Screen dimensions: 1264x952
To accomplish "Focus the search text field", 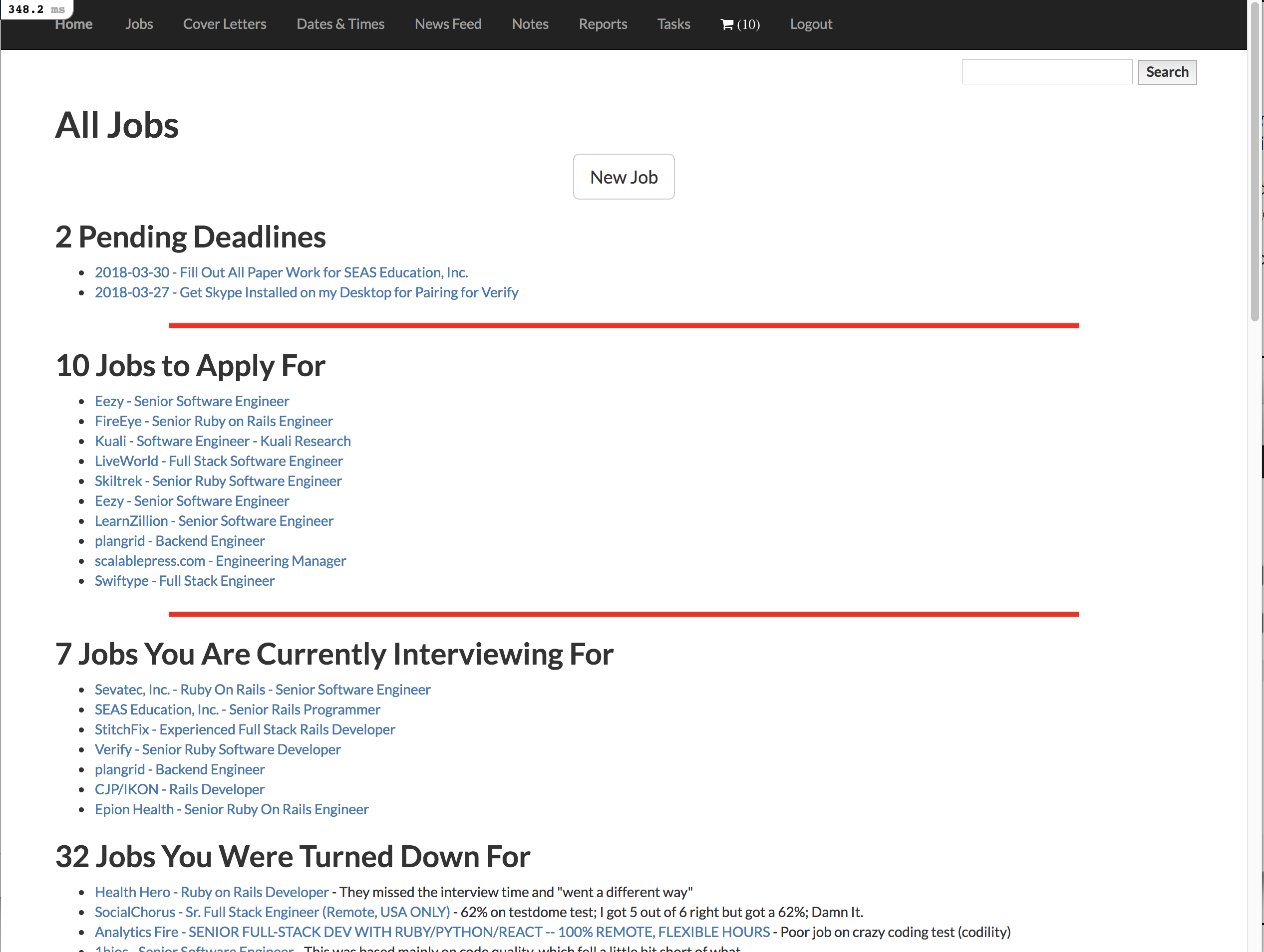I will click(x=1046, y=72).
